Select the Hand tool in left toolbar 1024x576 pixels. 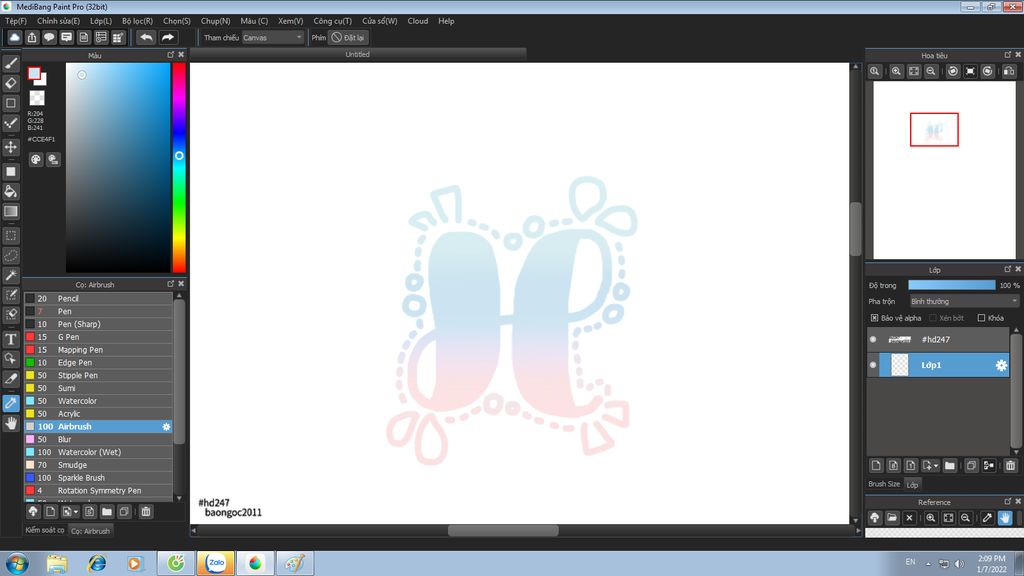click(11, 423)
